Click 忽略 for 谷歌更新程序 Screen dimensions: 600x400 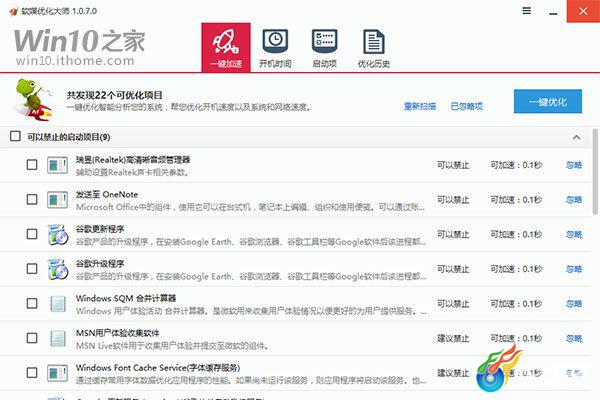(x=574, y=234)
